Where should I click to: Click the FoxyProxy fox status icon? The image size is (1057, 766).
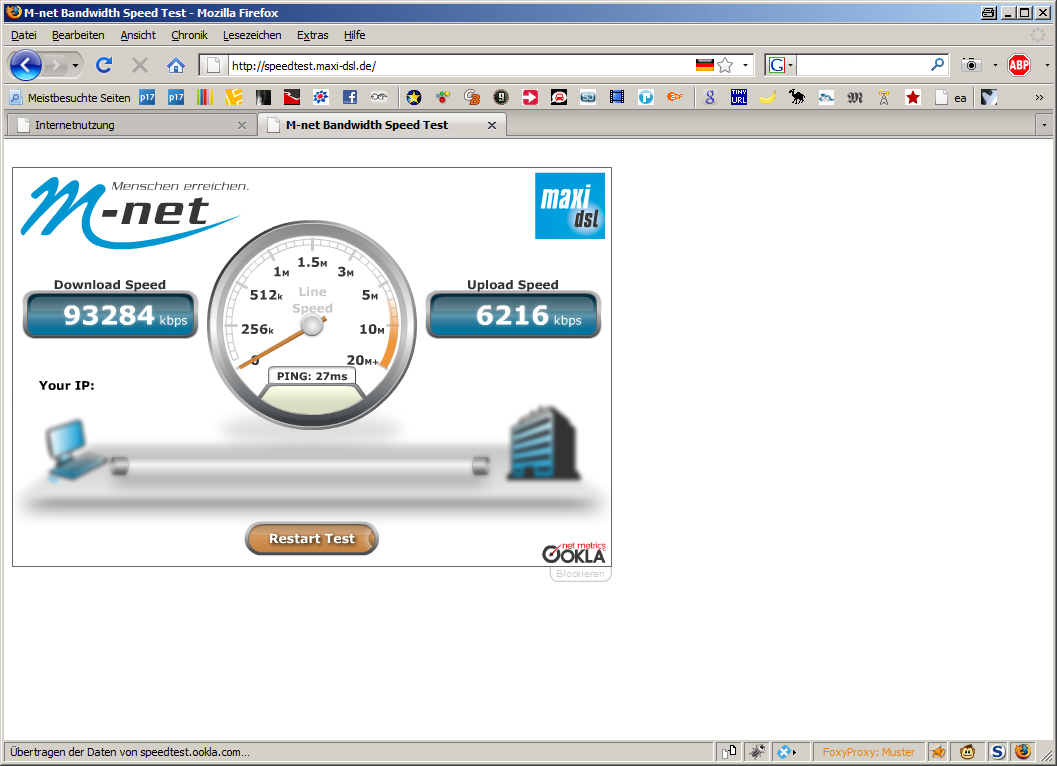tap(937, 751)
